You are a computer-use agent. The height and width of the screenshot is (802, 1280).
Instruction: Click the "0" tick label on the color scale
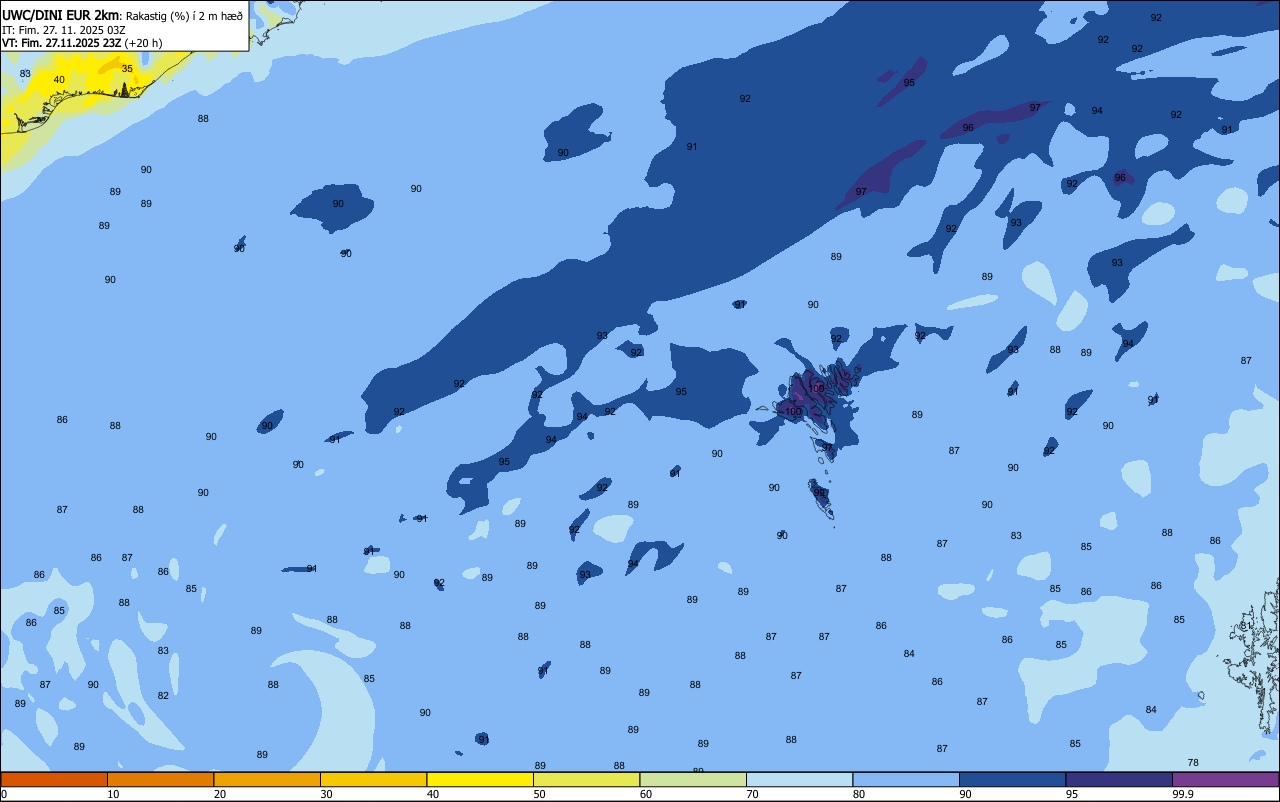click(4, 794)
